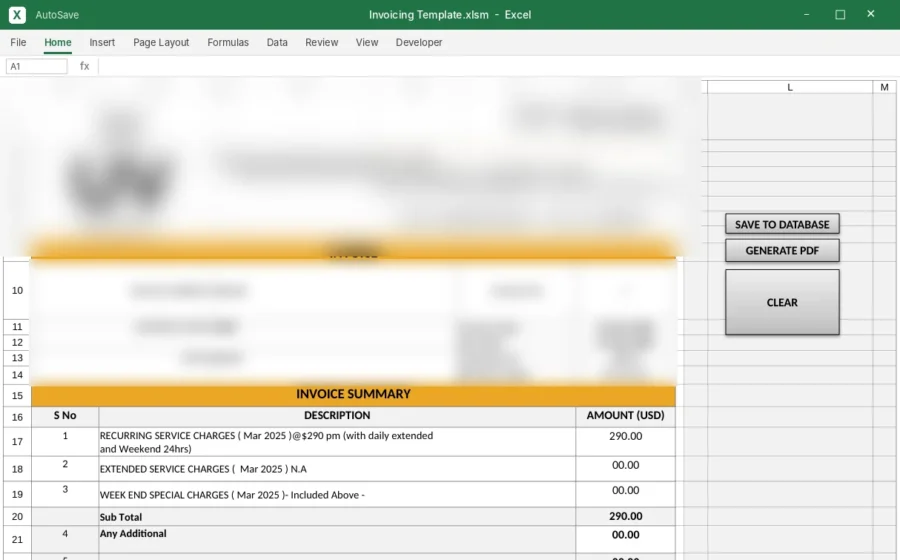900x560 pixels.
Task: Click the Name Box showing A1
Action: point(37,67)
